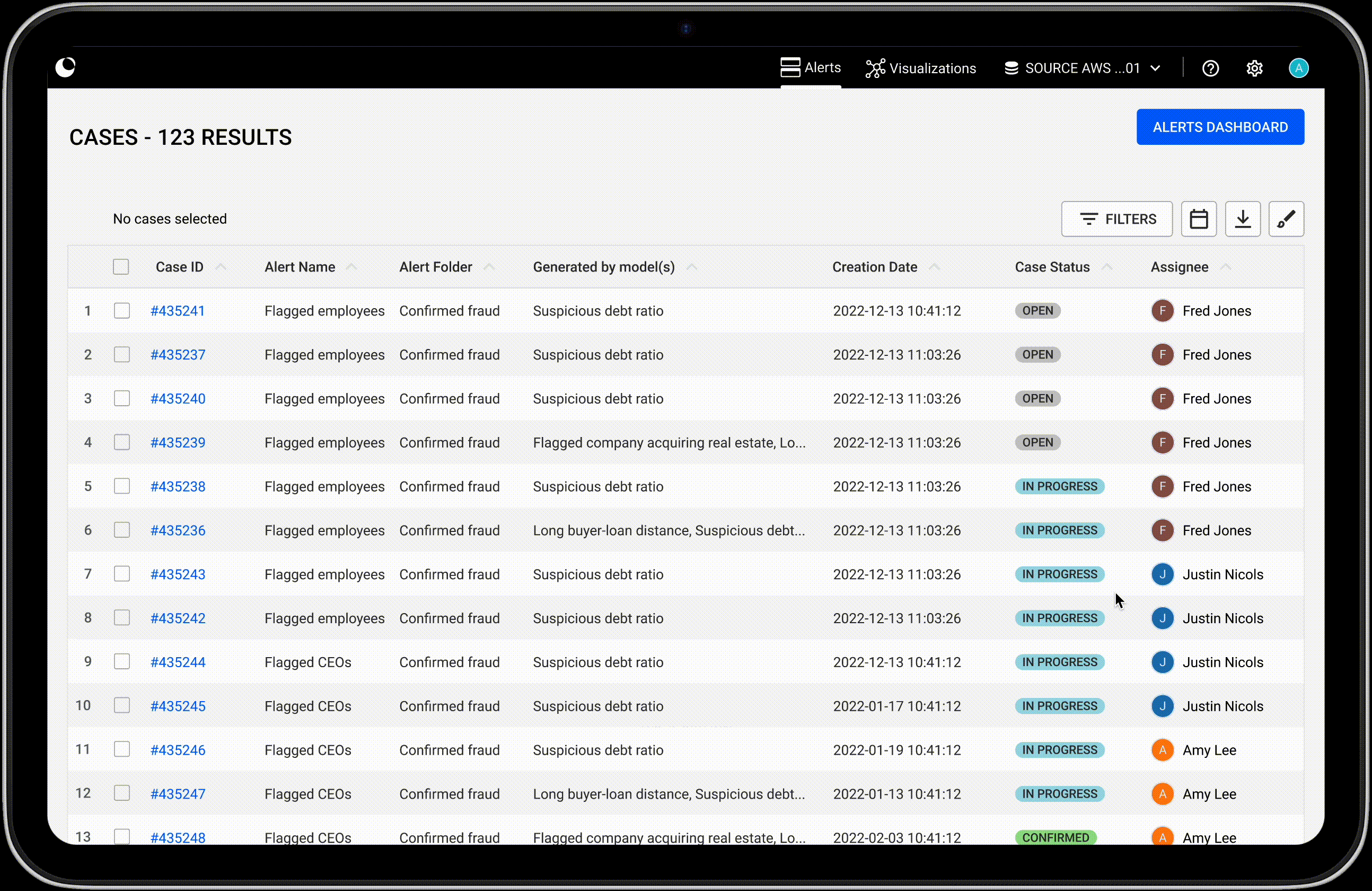Switch to the Alerts tab
The height and width of the screenshot is (891, 1372).
(811, 68)
